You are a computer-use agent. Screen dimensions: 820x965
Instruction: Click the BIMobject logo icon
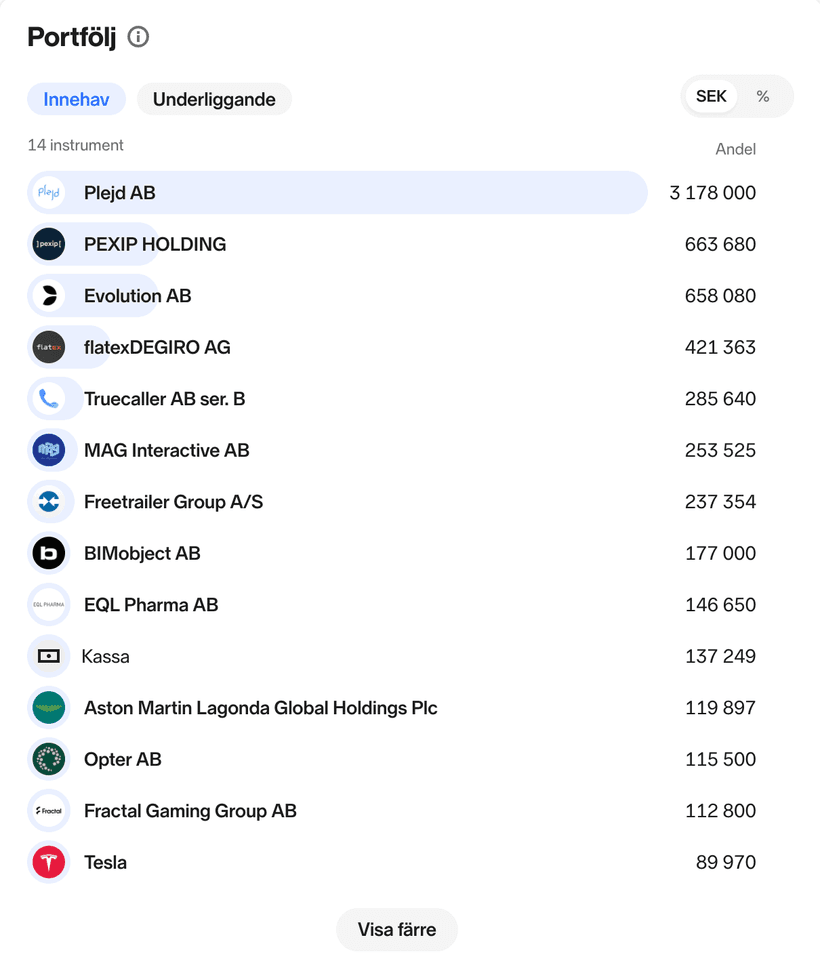48,553
